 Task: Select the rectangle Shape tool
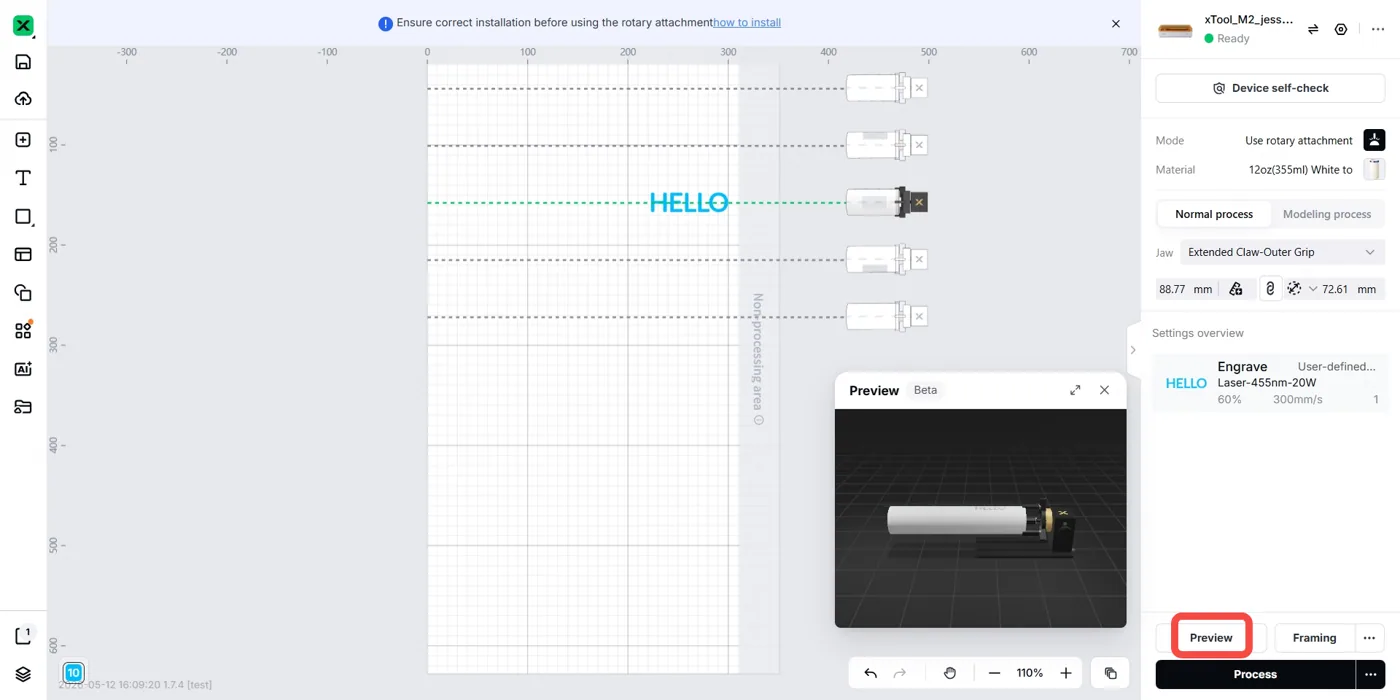click(x=22, y=216)
